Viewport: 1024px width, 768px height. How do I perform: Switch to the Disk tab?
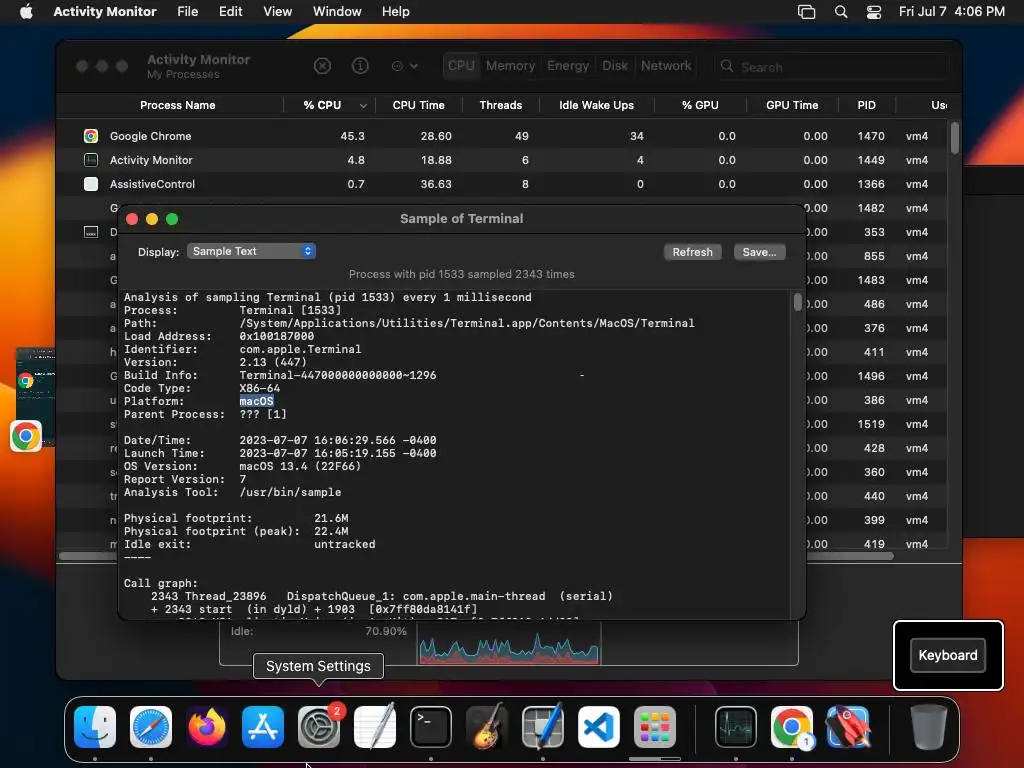click(615, 66)
